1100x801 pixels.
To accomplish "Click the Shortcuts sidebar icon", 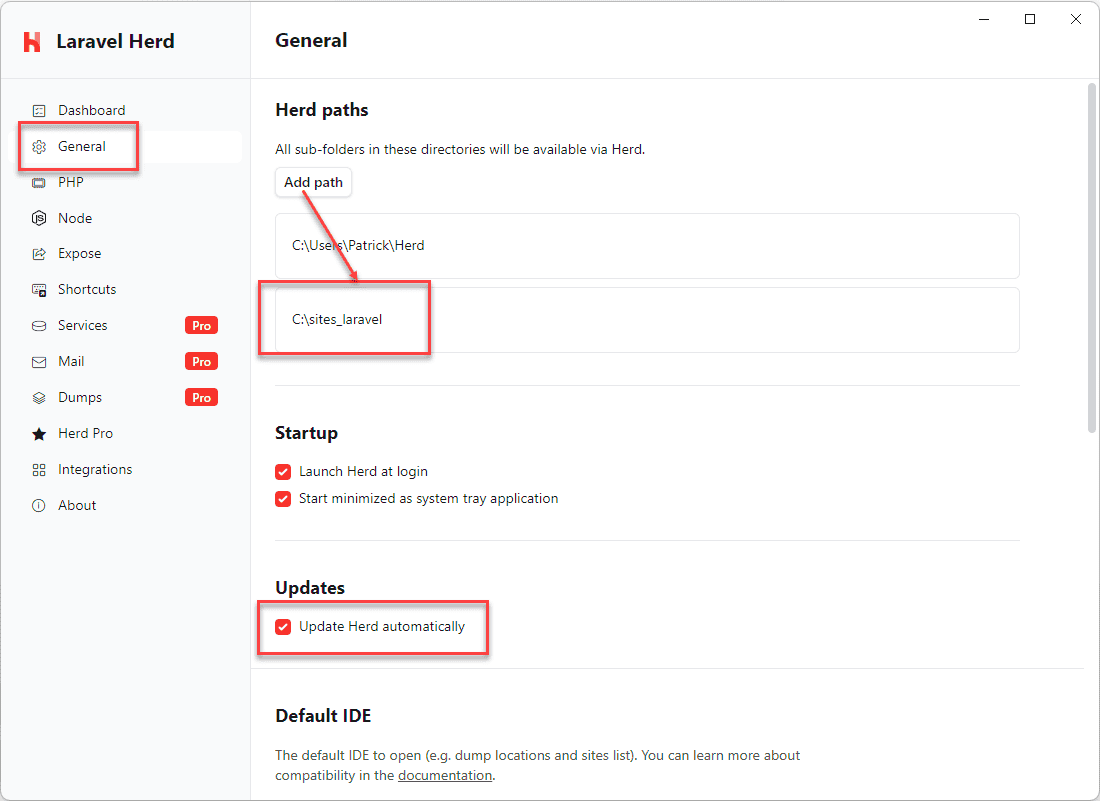I will [x=39, y=290].
